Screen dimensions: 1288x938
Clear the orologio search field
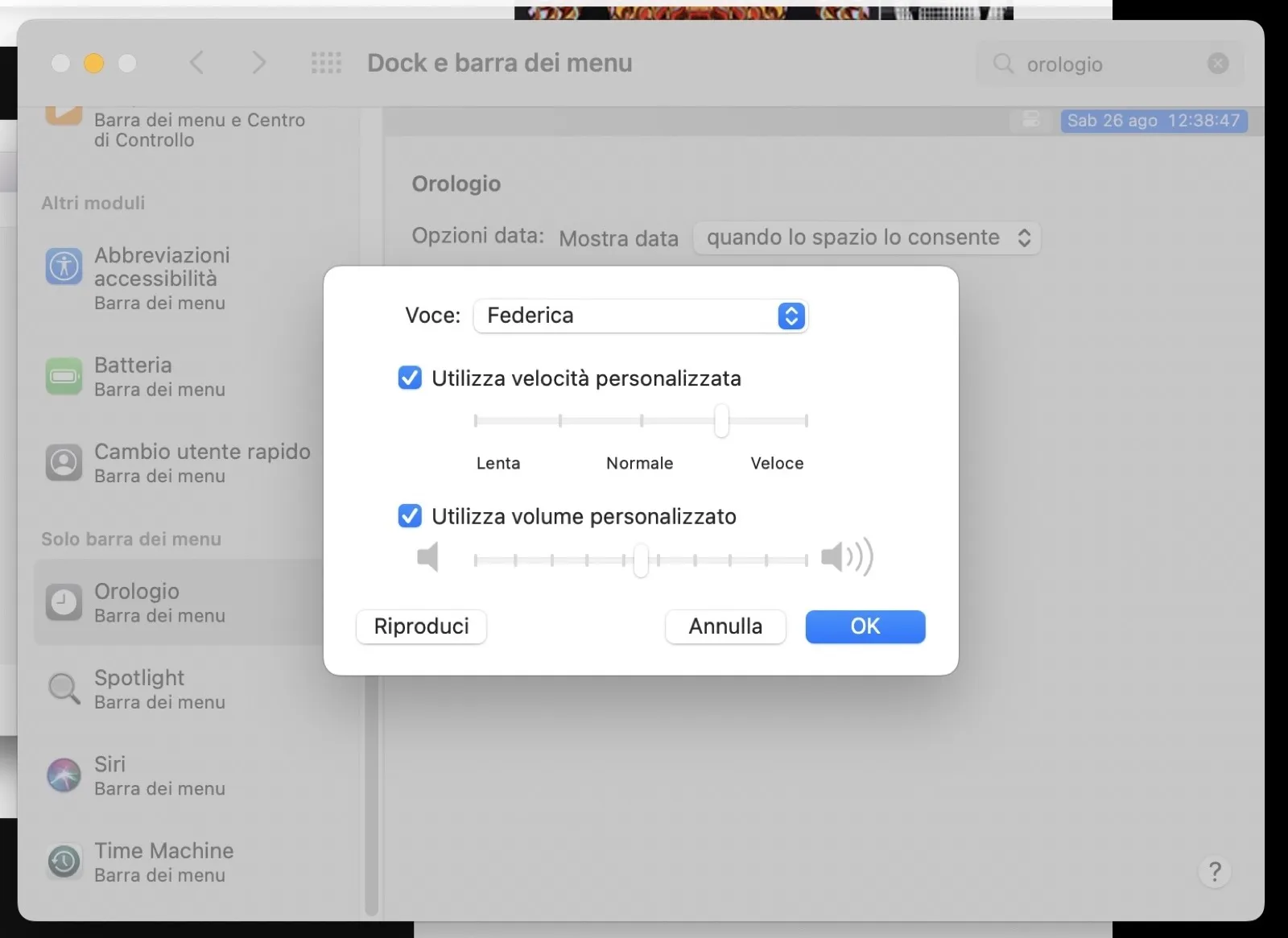coord(1219,63)
